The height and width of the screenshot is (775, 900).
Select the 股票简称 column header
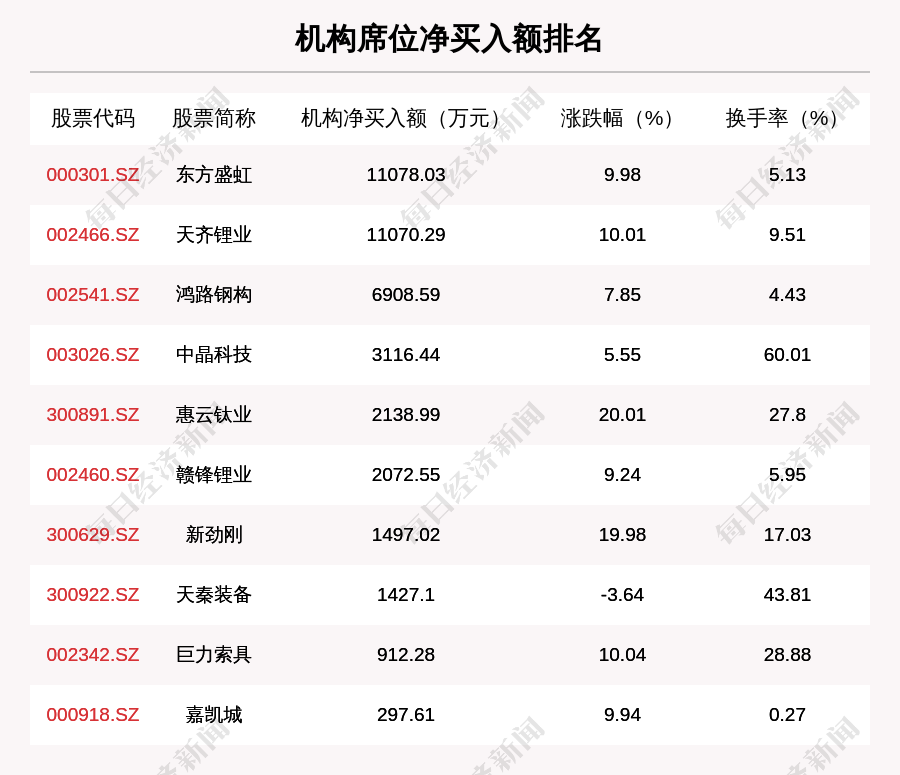point(214,118)
